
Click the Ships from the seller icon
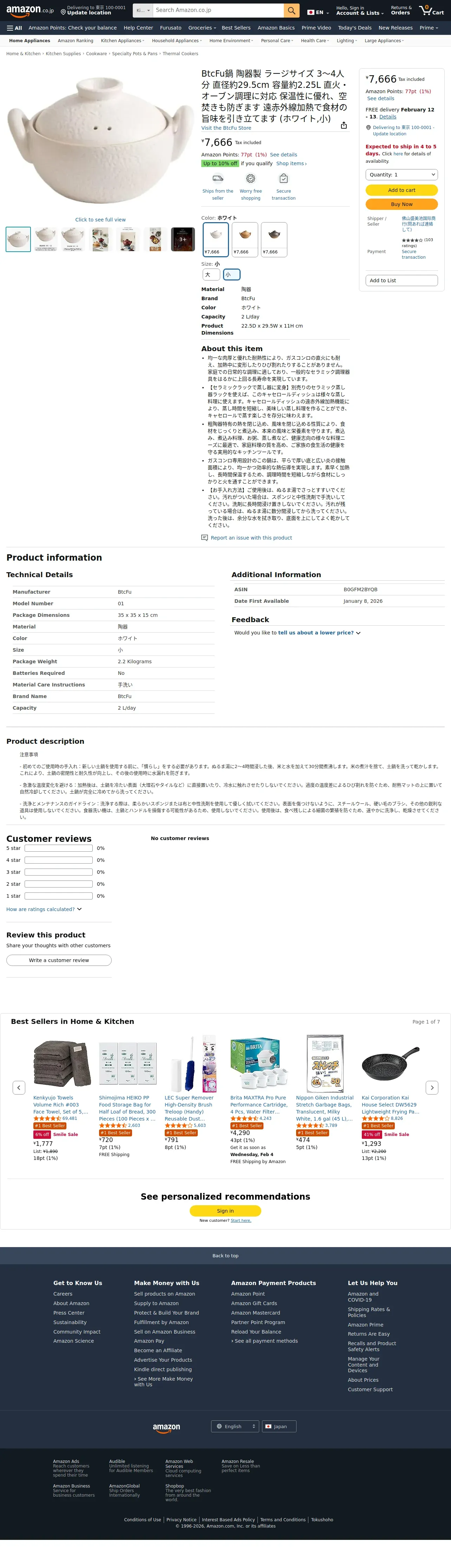tap(218, 178)
